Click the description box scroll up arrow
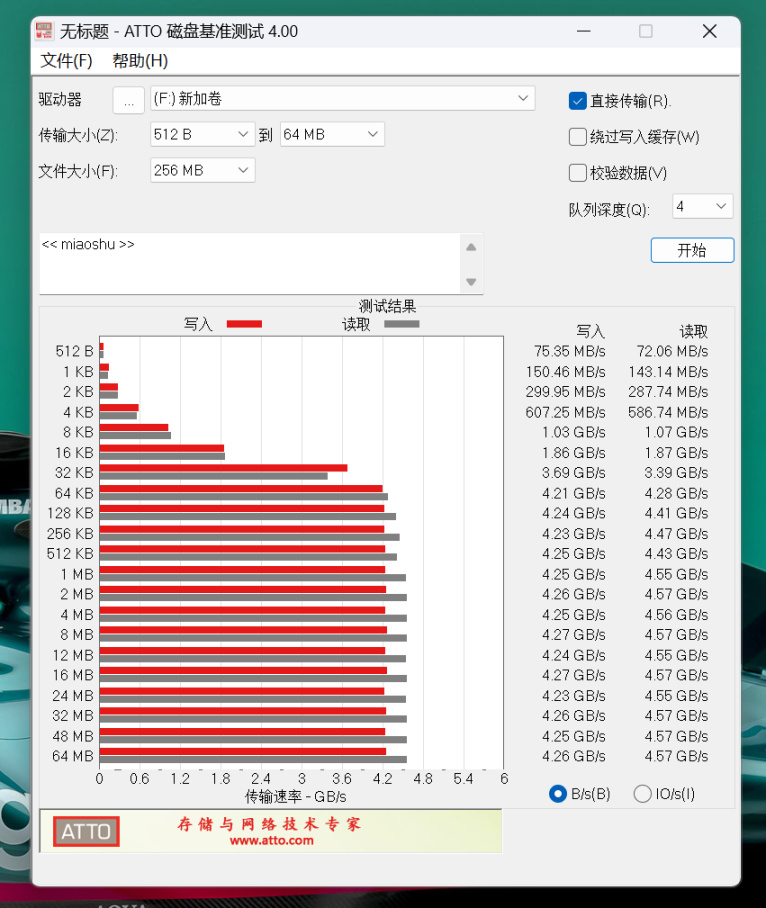This screenshot has height=908, width=766. coord(471,247)
